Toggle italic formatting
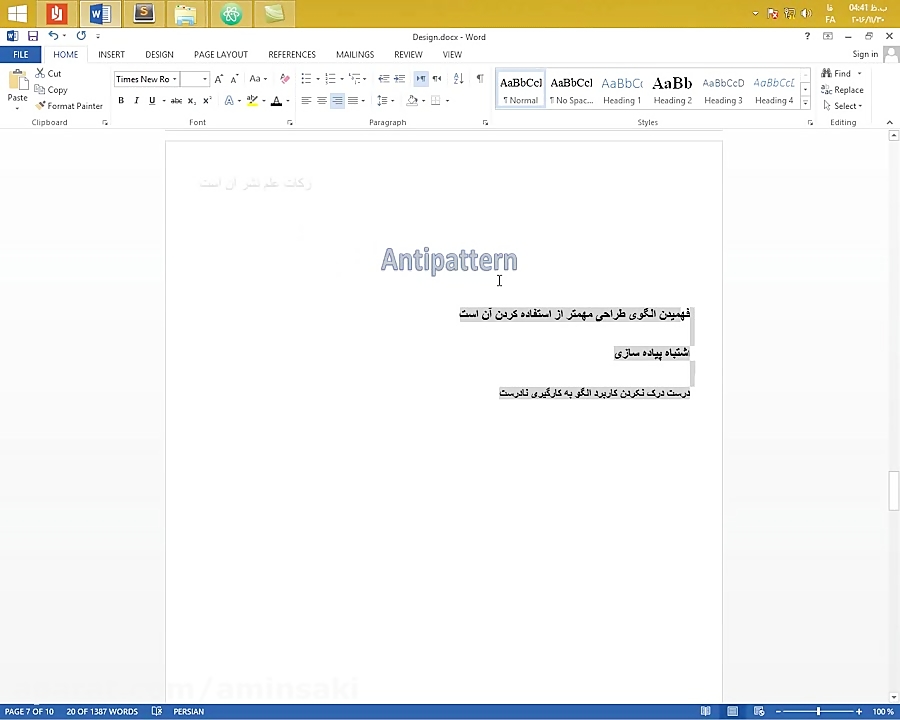The height and width of the screenshot is (720, 900). pos(136,100)
